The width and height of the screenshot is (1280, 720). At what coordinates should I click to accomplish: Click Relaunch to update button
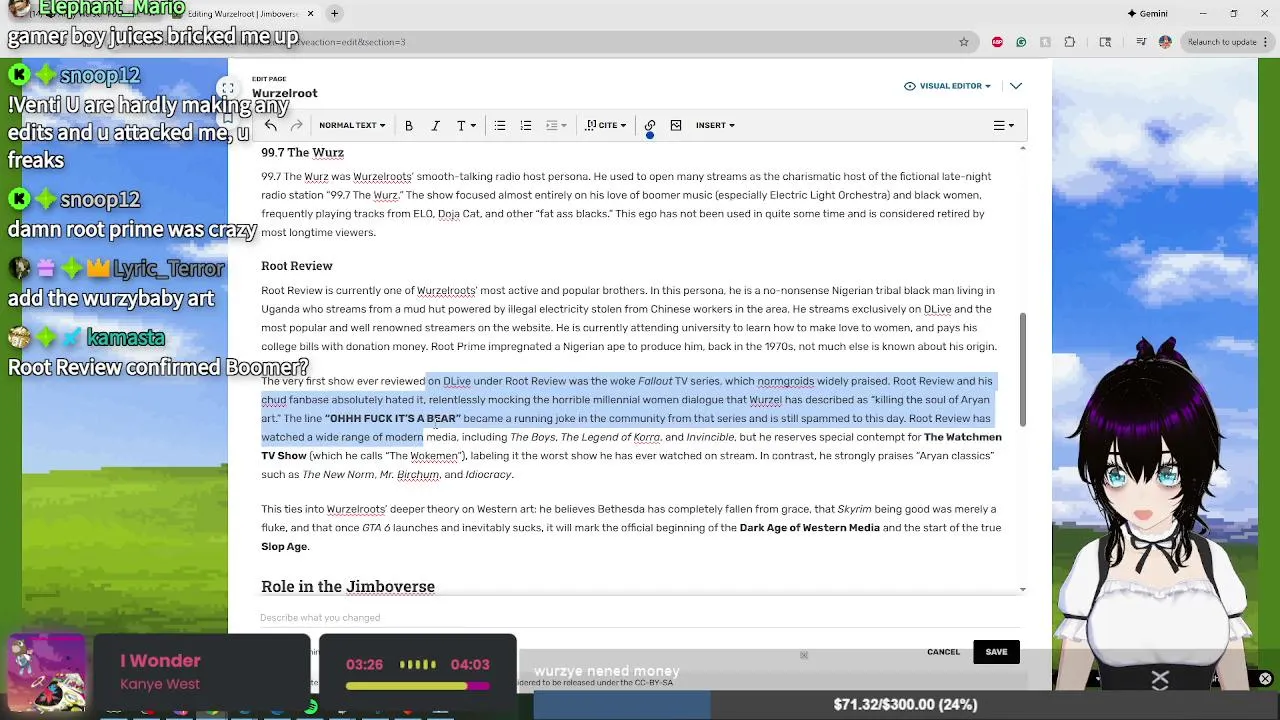pyautogui.click(x=1227, y=42)
